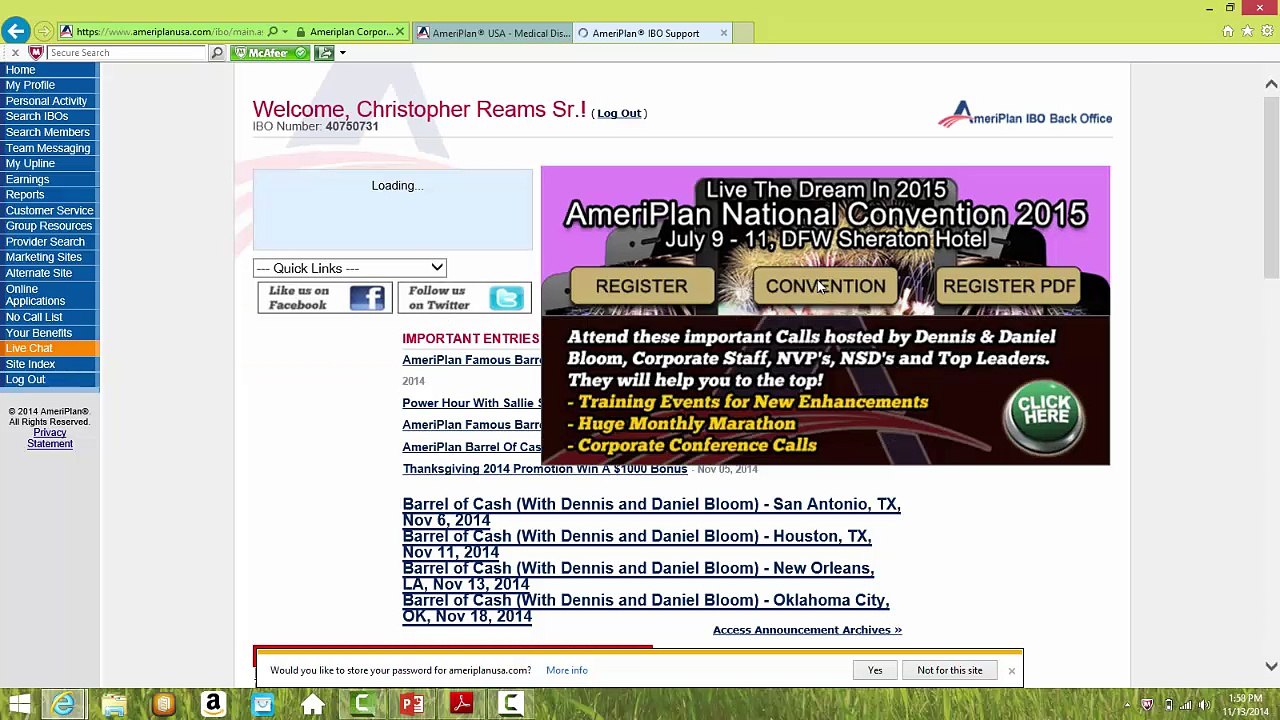
Task: Click page scrollbar up arrow
Action: [x=1271, y=84]
